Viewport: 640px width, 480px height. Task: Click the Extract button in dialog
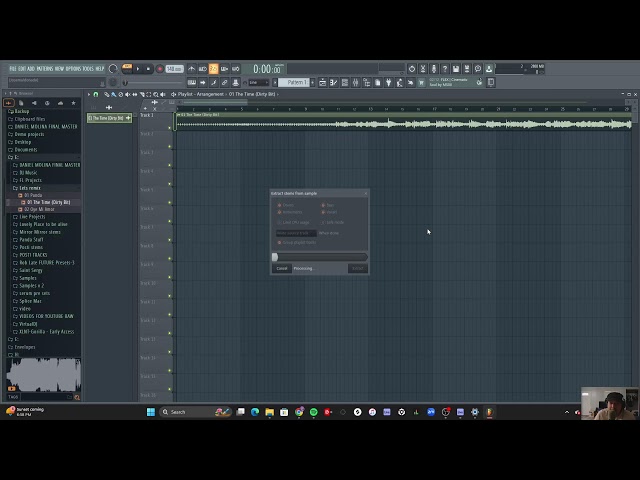point(358,269)
